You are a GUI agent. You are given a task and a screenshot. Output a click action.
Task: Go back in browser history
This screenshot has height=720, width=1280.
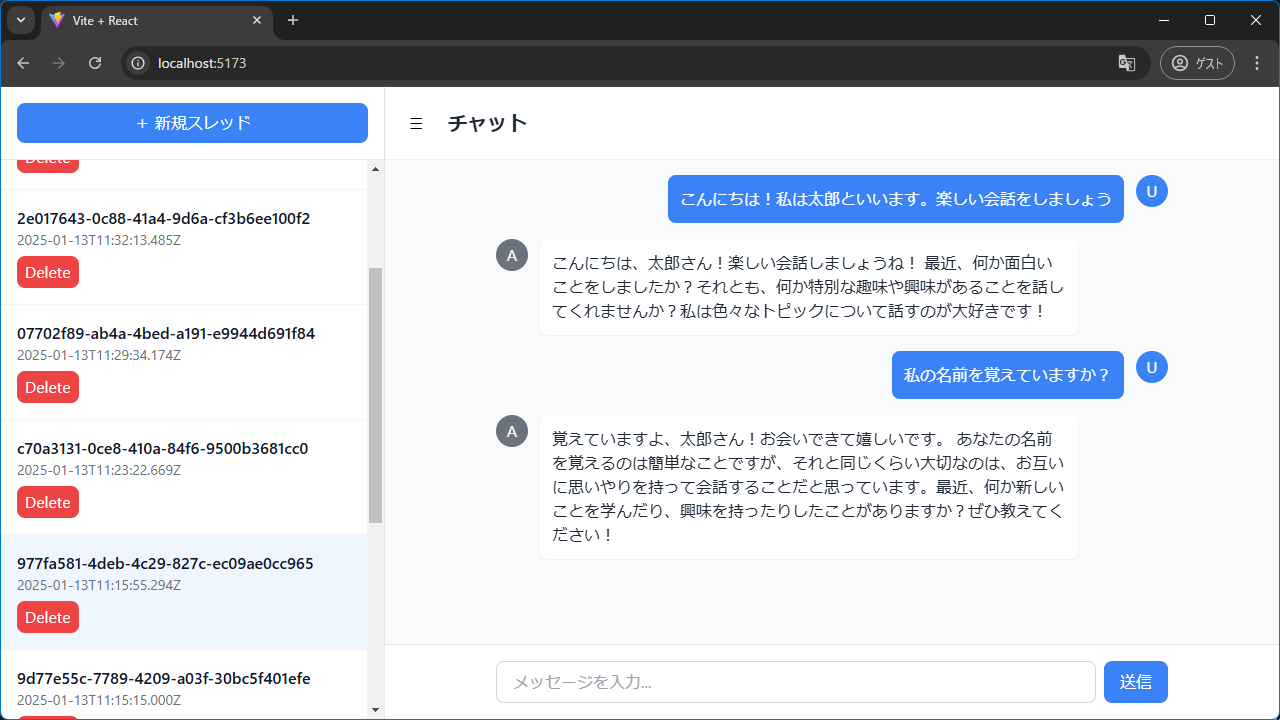[x=23, y=63]
